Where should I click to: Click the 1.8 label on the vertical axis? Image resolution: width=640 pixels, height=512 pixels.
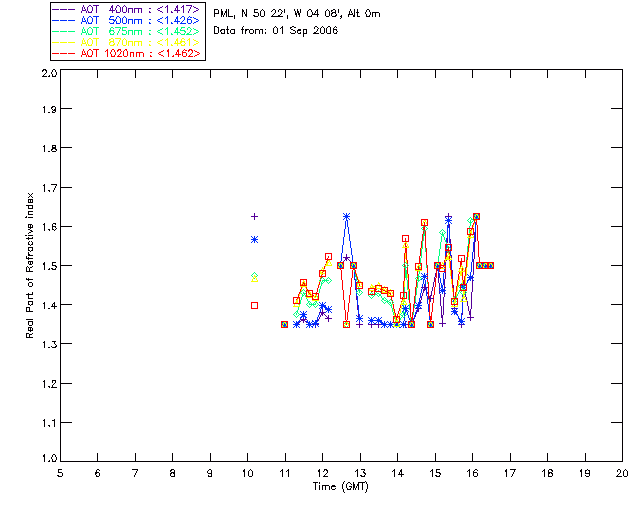click(x=49, y=148)
